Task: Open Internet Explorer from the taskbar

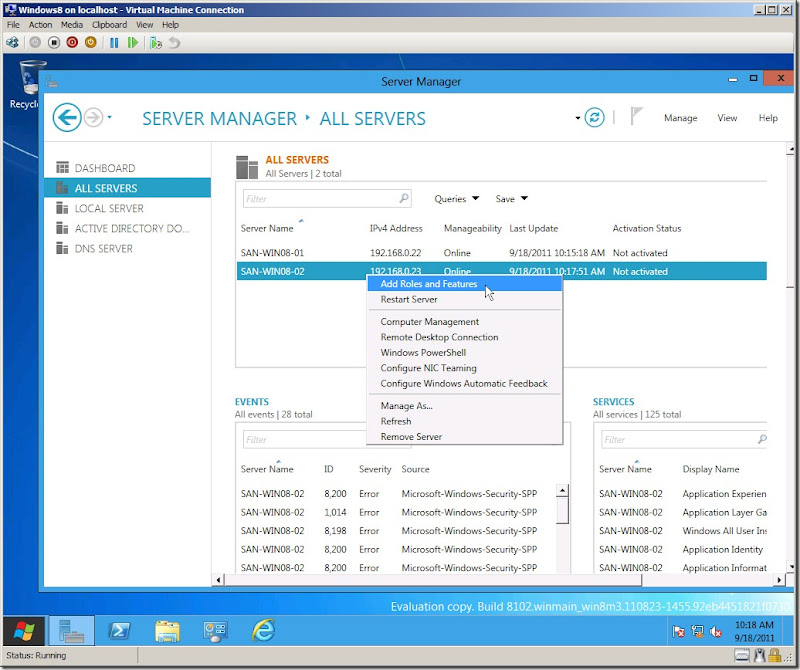Action: (x=264, y=631)
